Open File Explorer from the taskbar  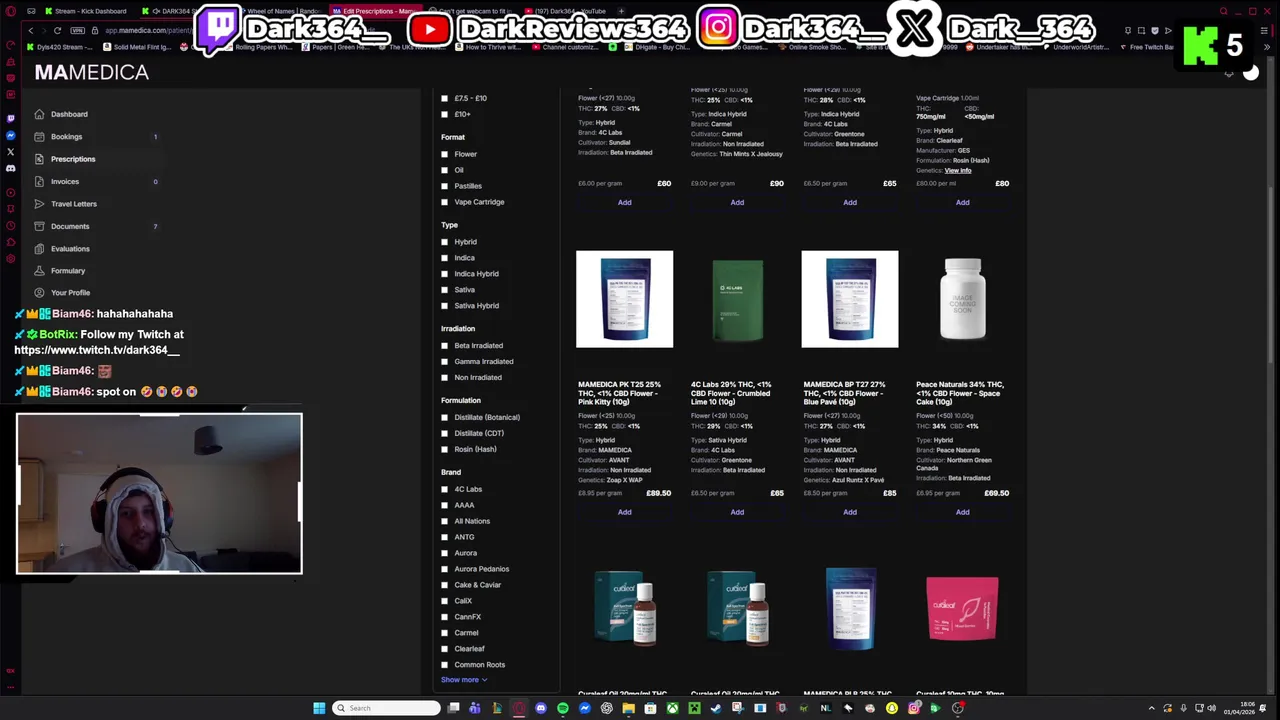point(628,708)
